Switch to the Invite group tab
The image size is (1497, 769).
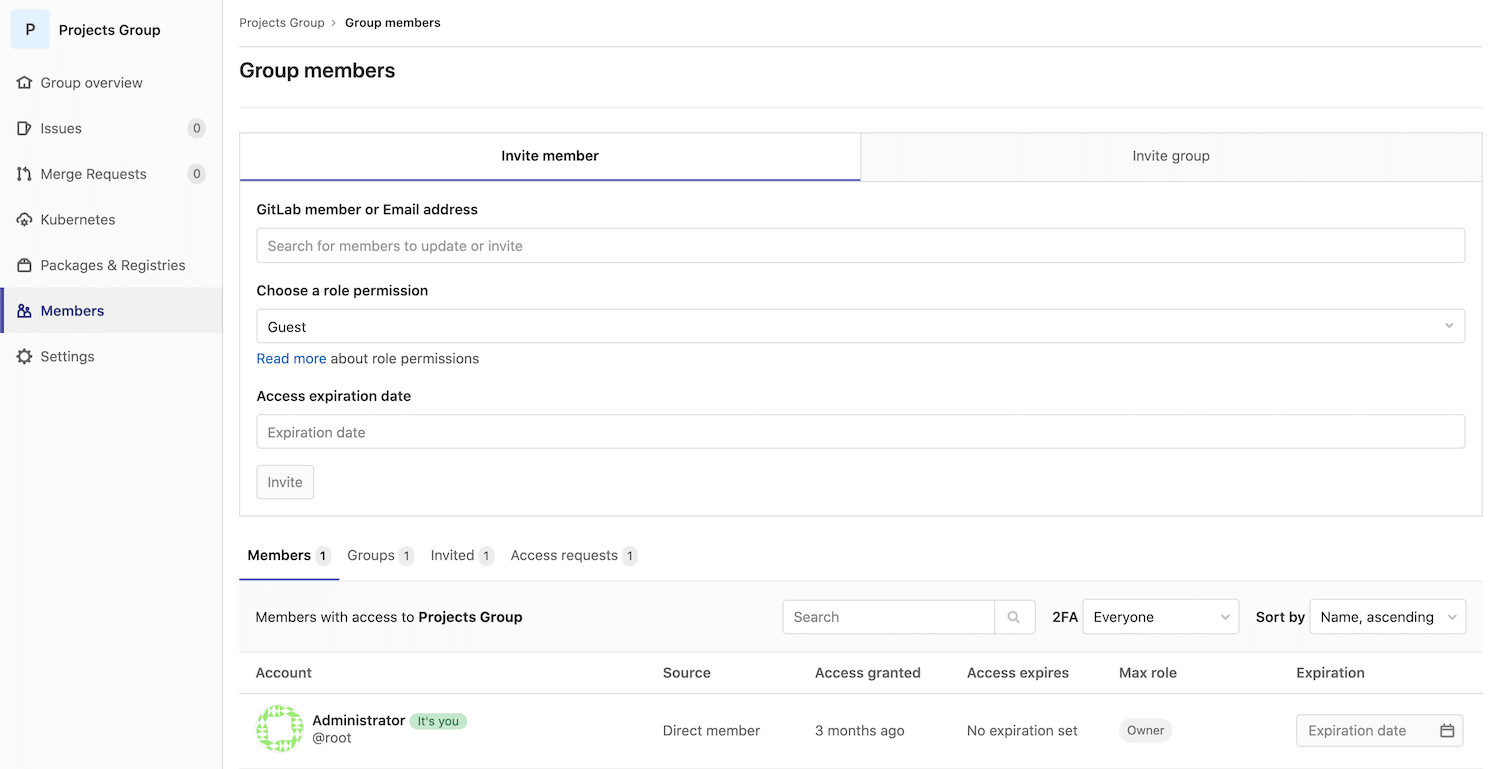(1171, 156)
